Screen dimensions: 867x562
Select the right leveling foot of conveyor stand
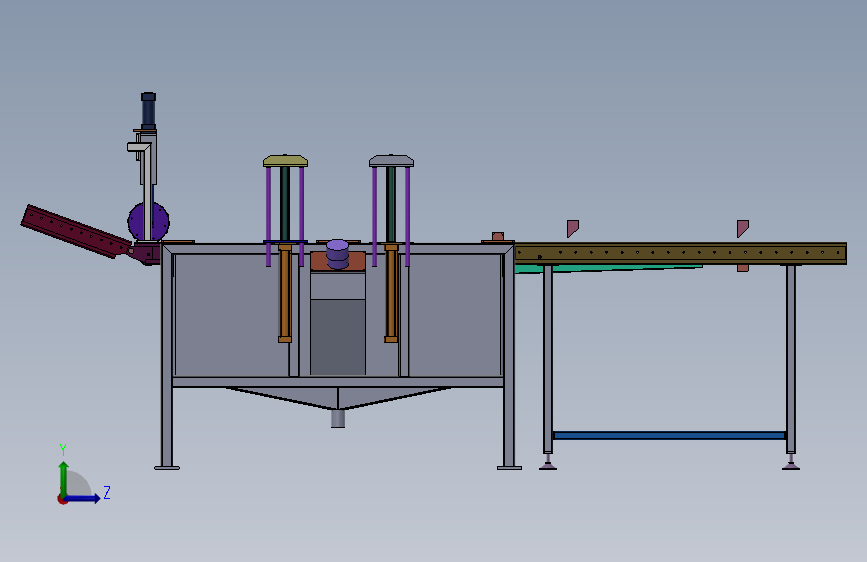pos(791,462)
